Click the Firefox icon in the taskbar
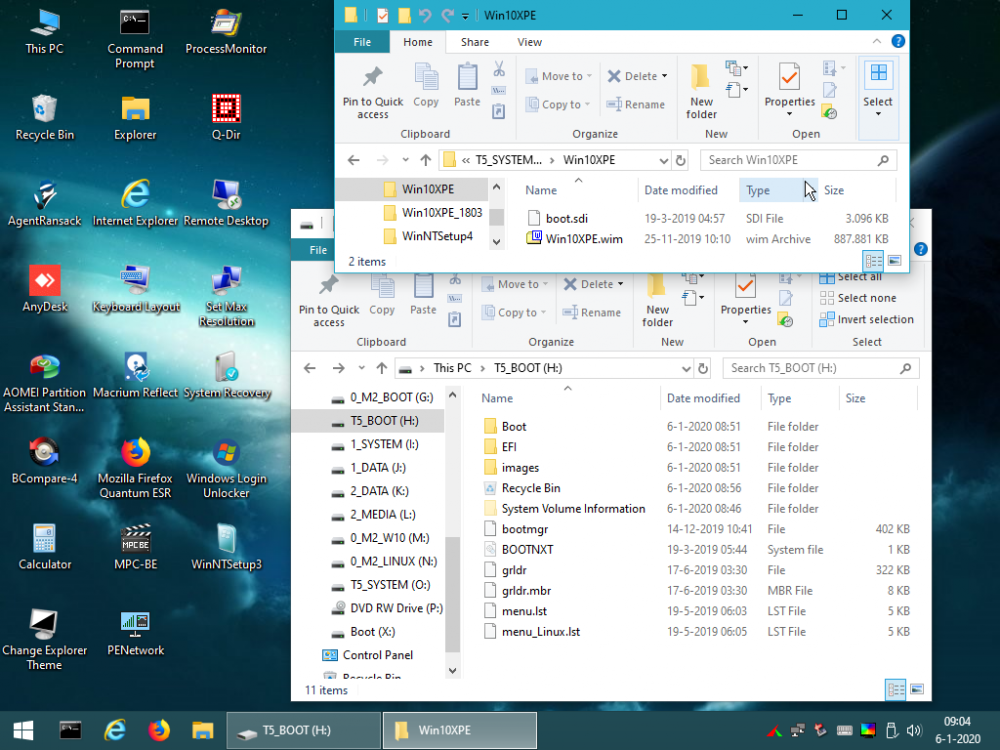Image resolution: width=1000 pixels, height=750 pixels. tap(159, 730)
